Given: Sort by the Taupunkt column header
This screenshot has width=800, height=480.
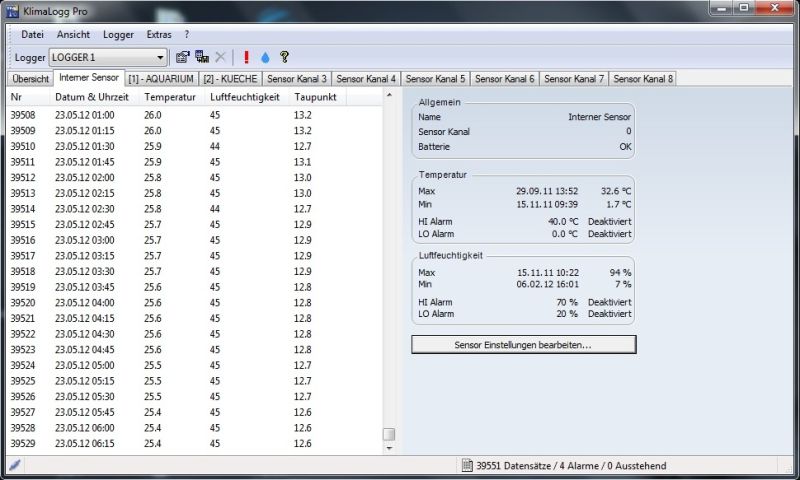Looking at the screenshot, I should tap(317, 97).
